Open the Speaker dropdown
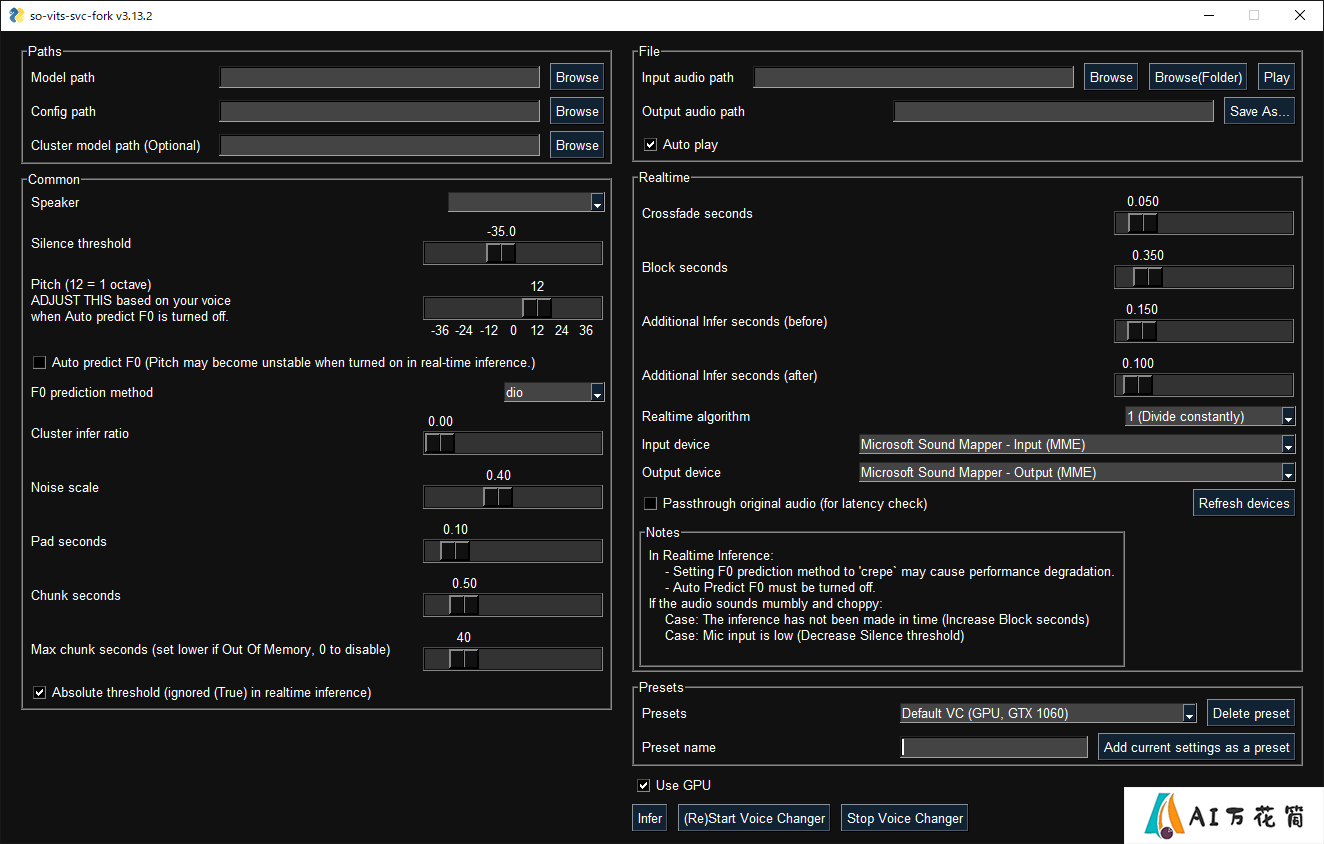1324x844 pixels. pos(598,203)
